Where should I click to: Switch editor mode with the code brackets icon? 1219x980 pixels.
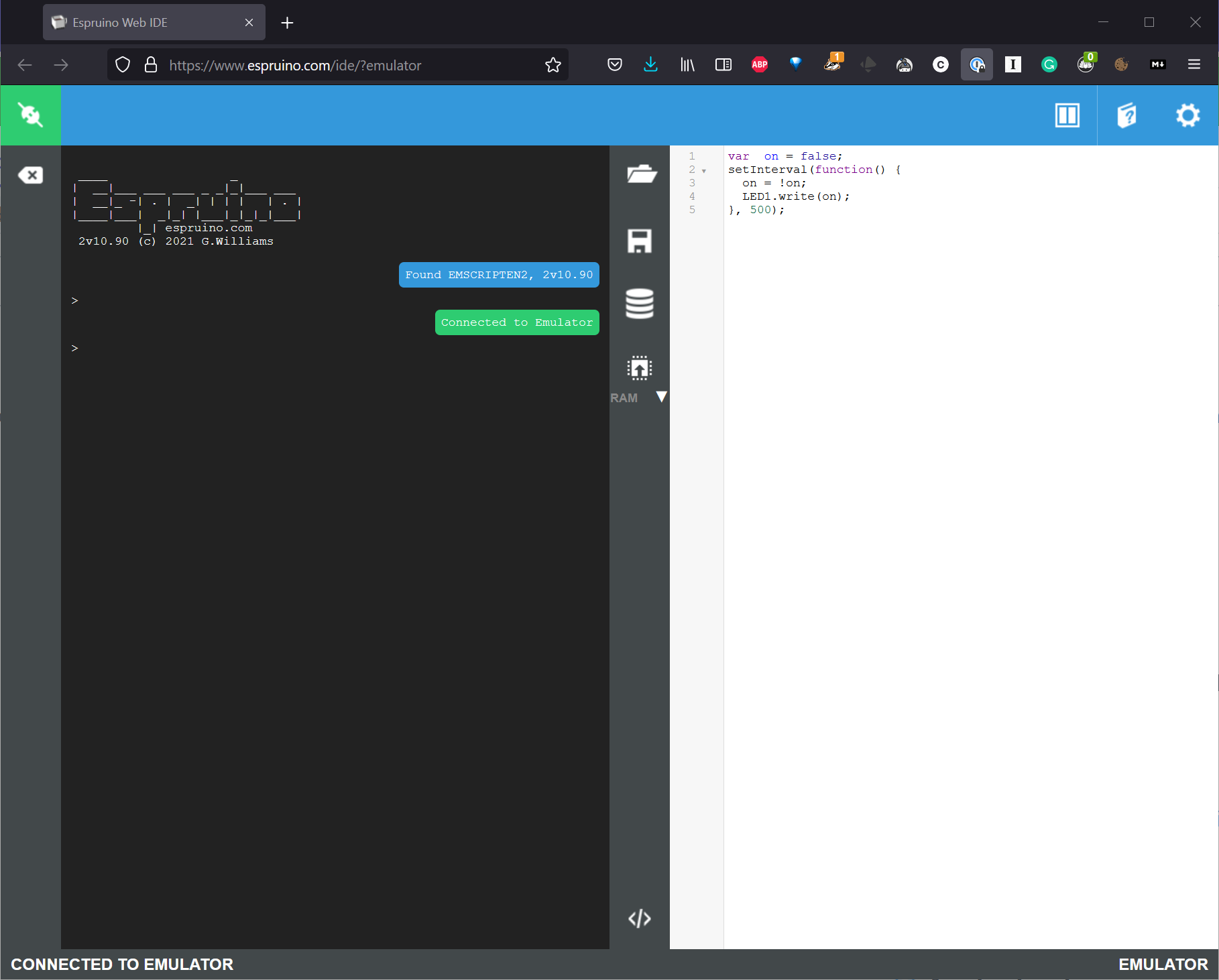point(639,918)
